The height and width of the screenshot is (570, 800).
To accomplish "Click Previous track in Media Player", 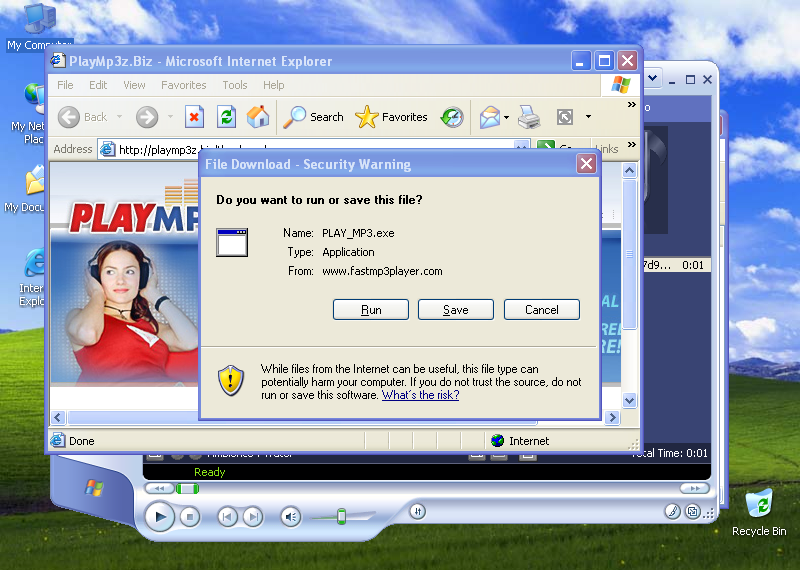I will 228,517.
